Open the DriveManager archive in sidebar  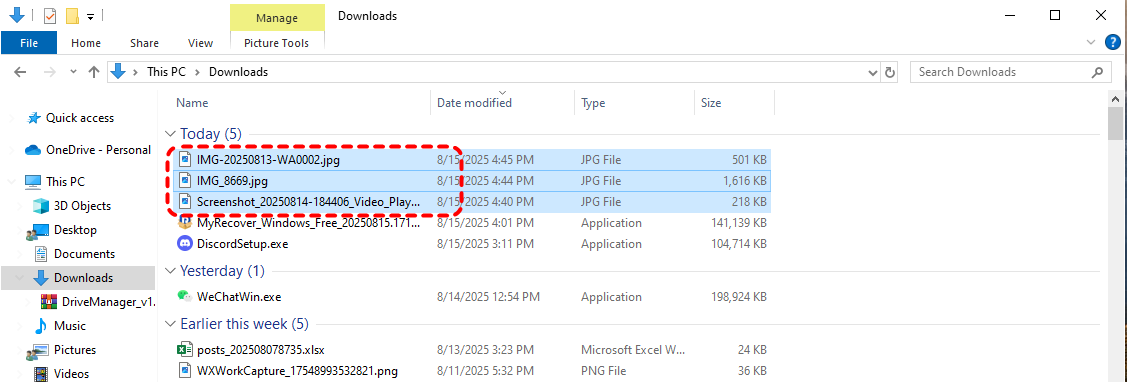(108, 302)
